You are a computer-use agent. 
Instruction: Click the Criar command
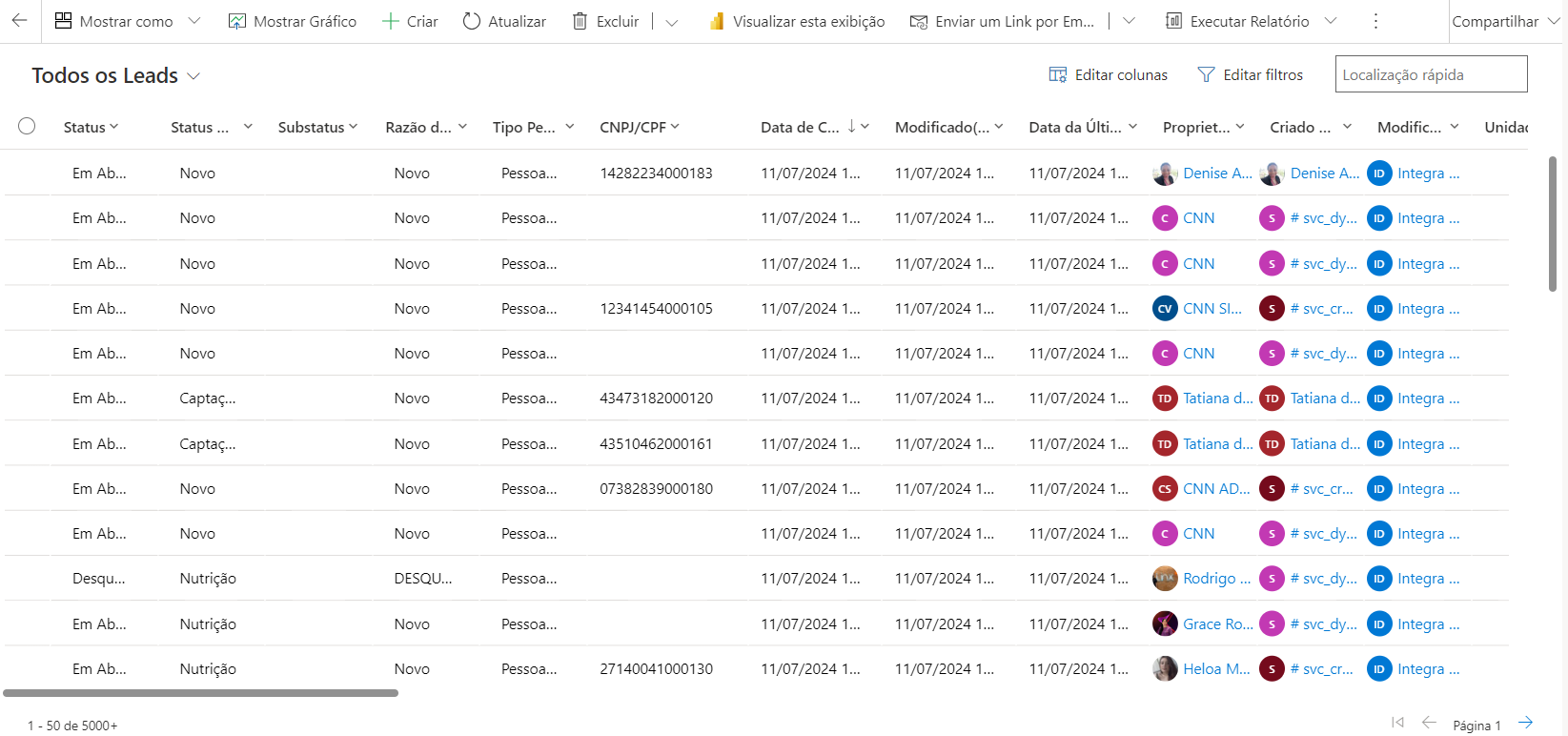410,21
